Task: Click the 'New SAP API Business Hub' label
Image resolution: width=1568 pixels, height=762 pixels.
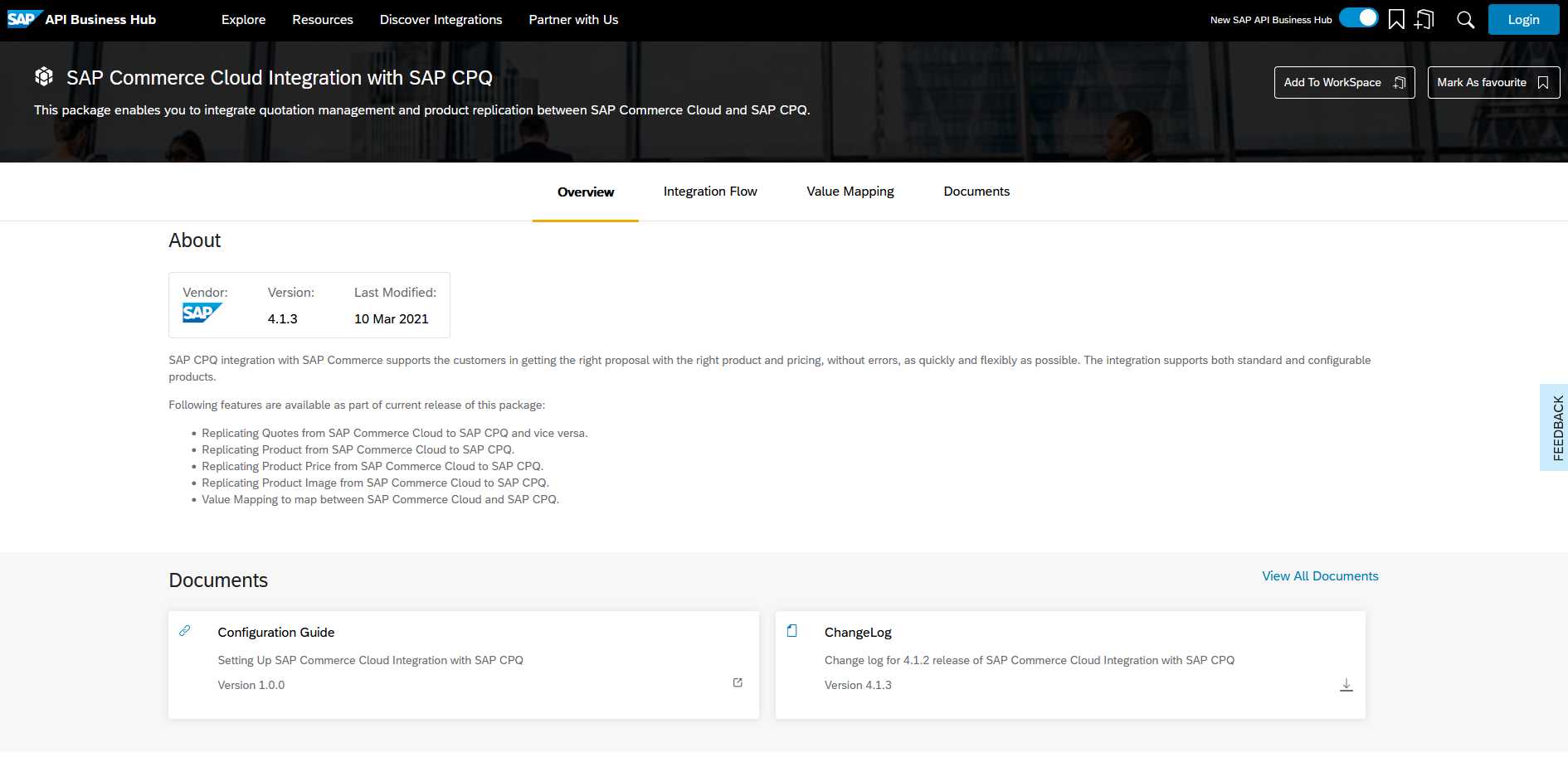Action: [x=1271, y=20]
